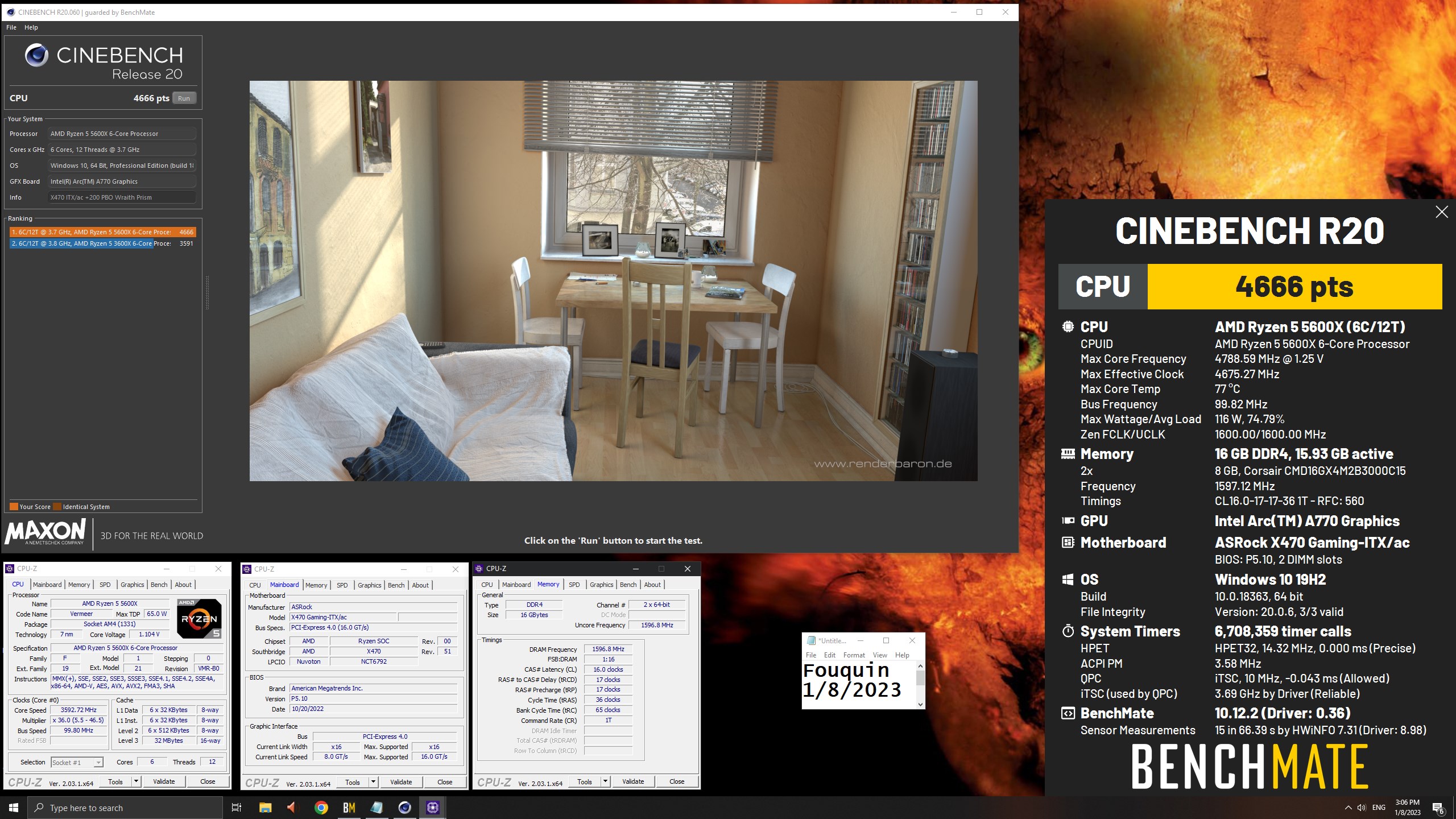1456x819 pixels.
Task: Open the notification center icon
Action: (1438, 808)
